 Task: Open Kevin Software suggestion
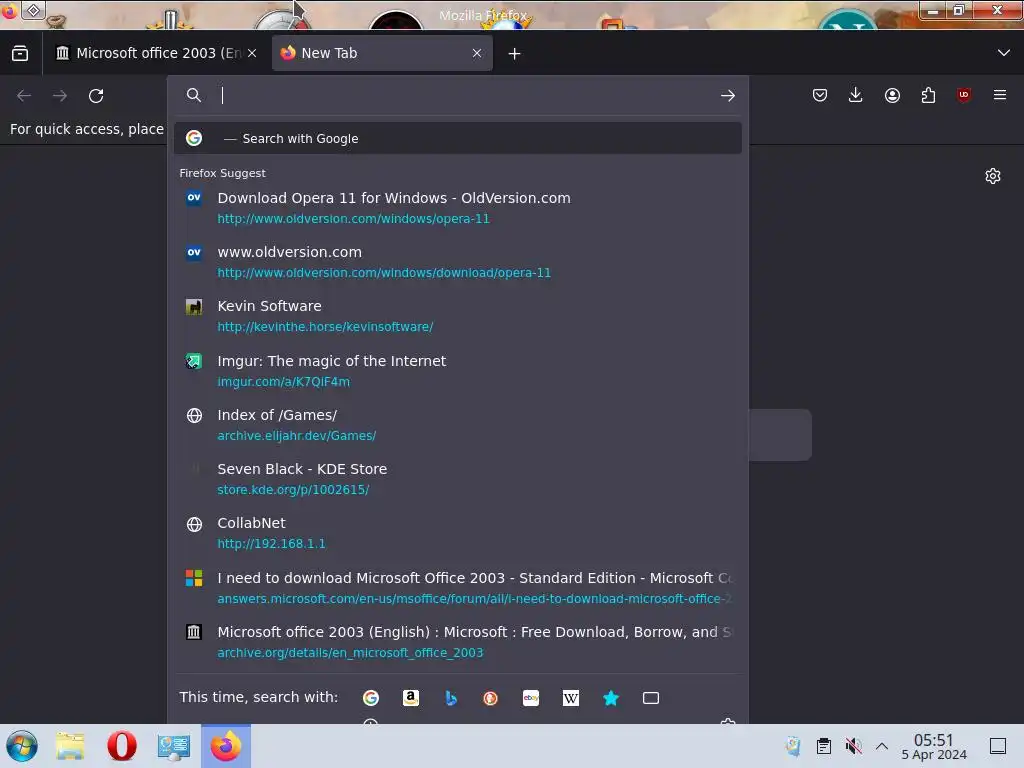coord(458,316)
